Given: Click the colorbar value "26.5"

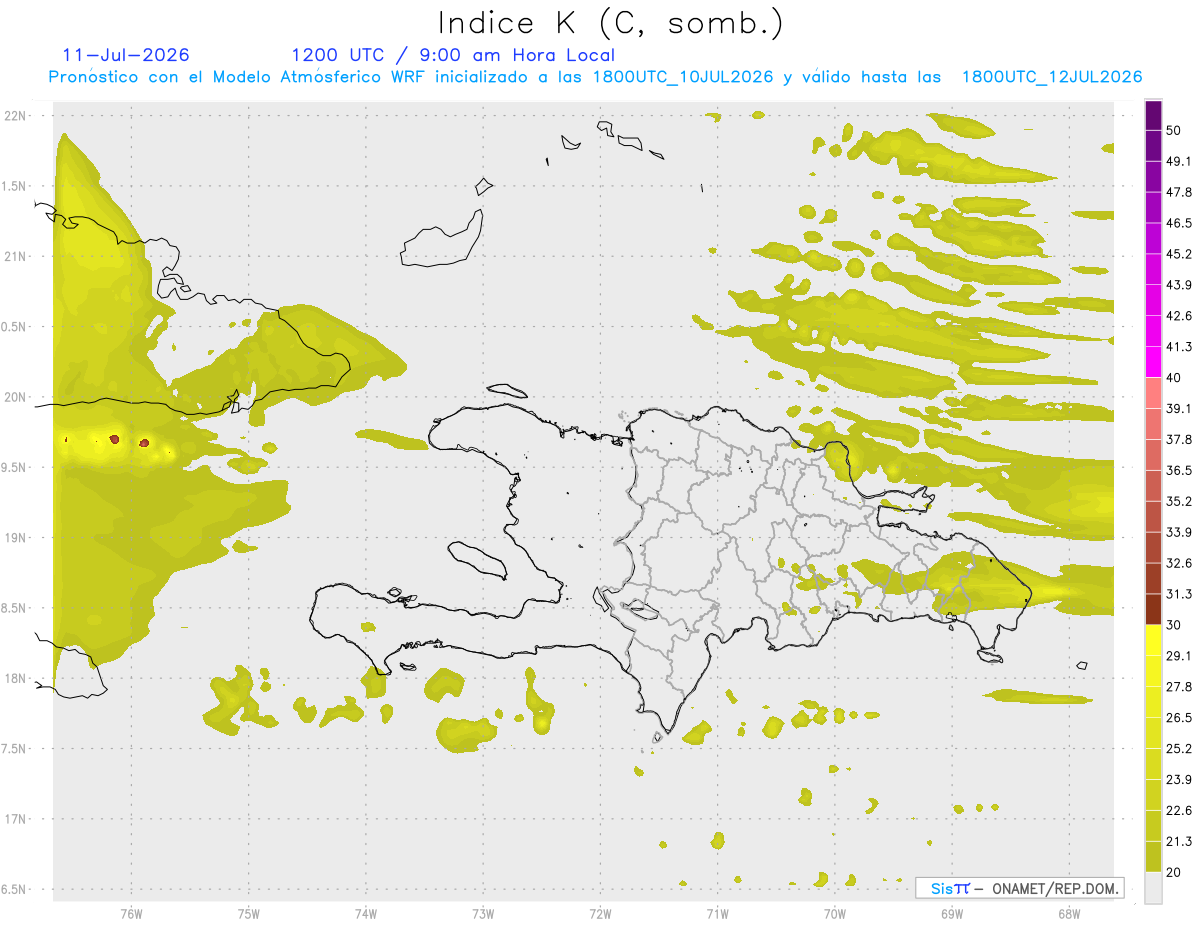Looking at the screenshot, I should click(1179, 718).
